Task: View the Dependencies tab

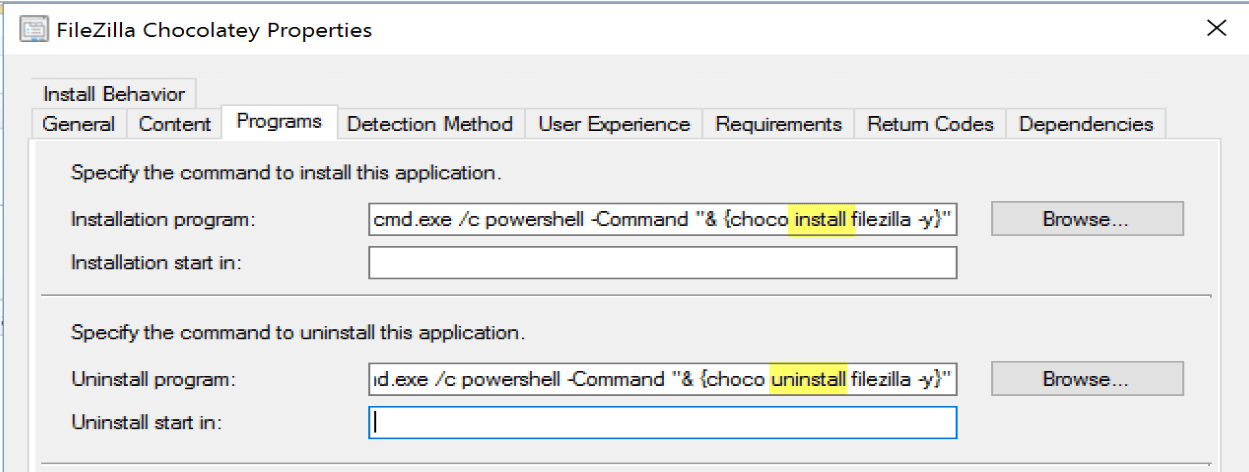Action: coord(1086,124)
